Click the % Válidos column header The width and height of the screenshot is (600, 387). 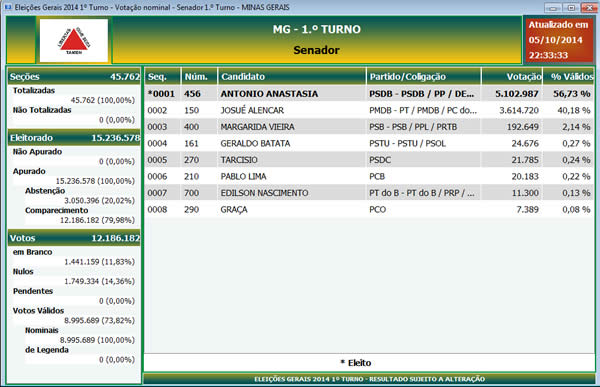point(568,77)
